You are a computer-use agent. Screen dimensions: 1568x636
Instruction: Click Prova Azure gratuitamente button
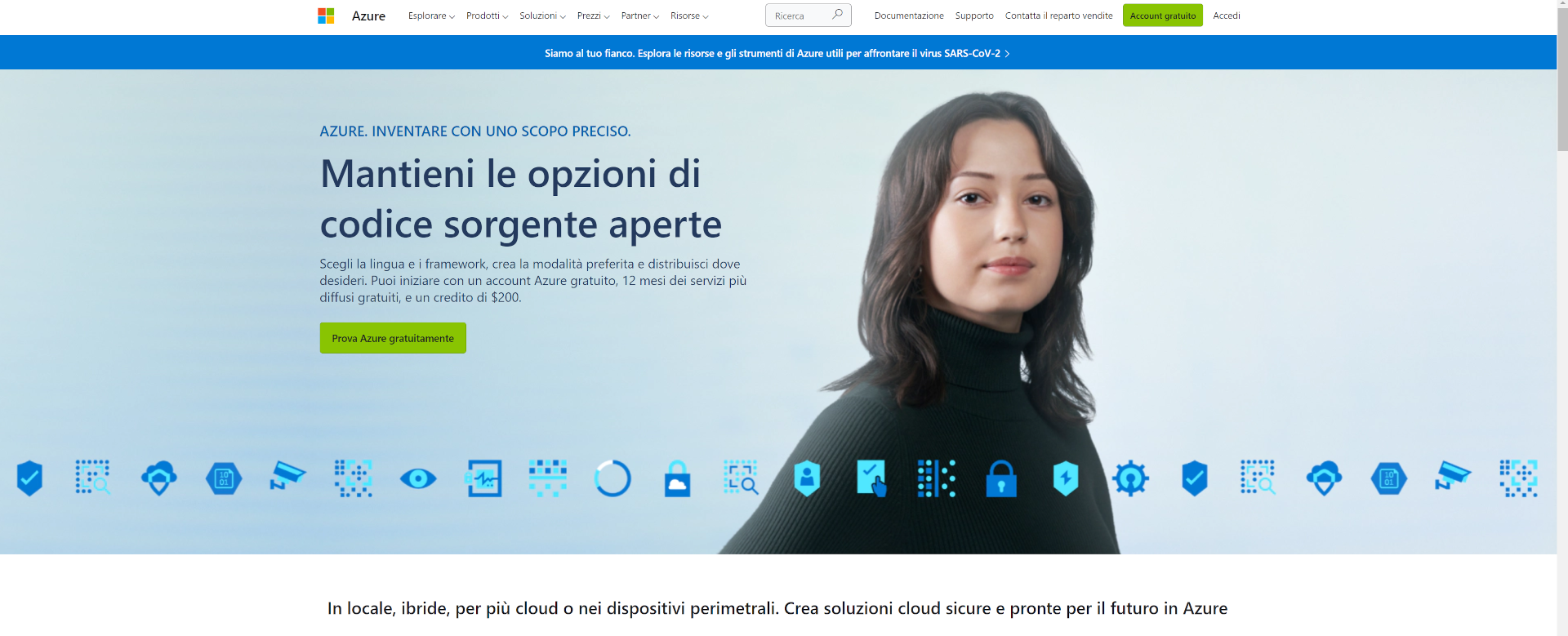pos(393,338)
